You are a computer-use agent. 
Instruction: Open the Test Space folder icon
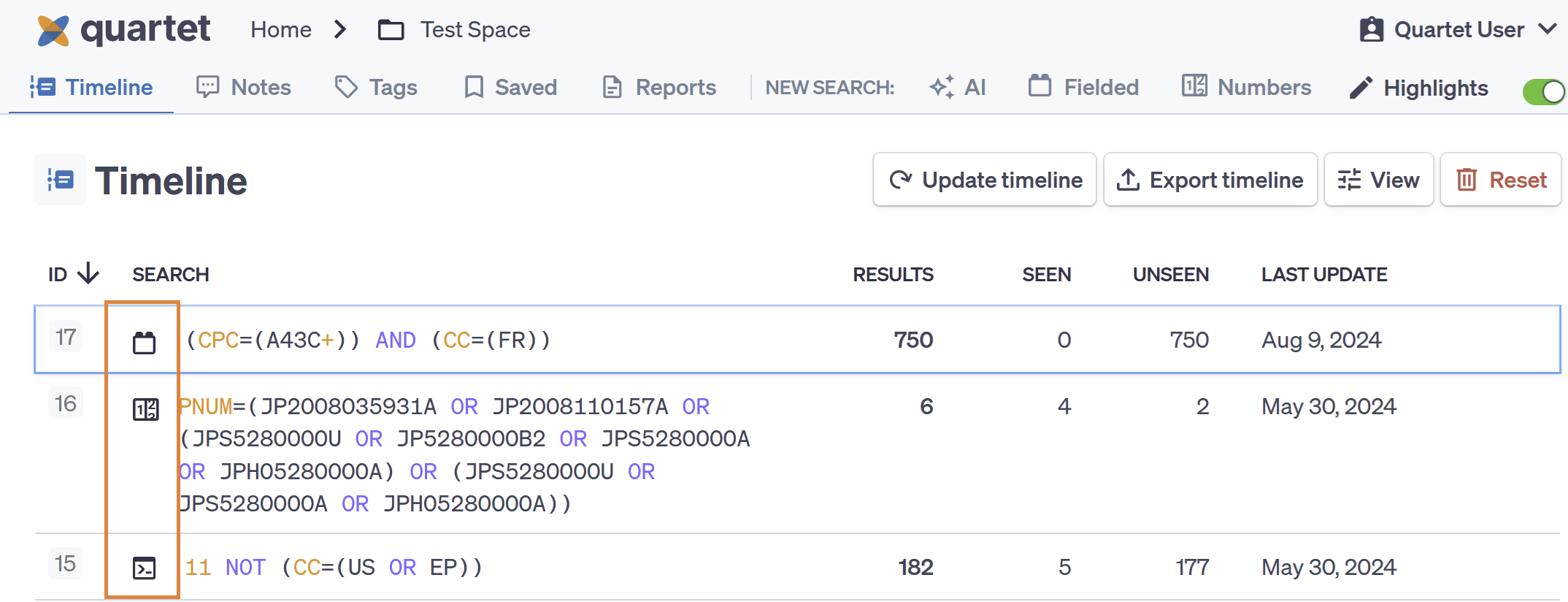pyautogui.click(x=391, y=30)
